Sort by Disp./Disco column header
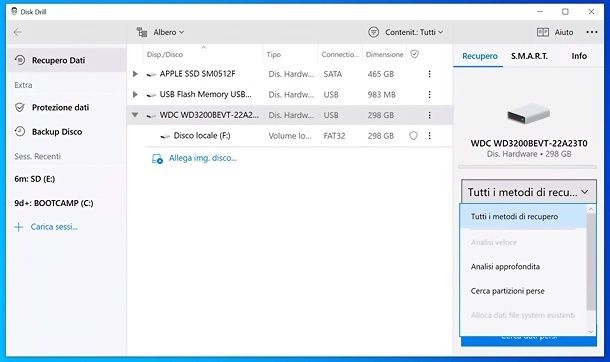Viewport: 610px width, 362px height. pyautogui.click(x=165, y=55)
